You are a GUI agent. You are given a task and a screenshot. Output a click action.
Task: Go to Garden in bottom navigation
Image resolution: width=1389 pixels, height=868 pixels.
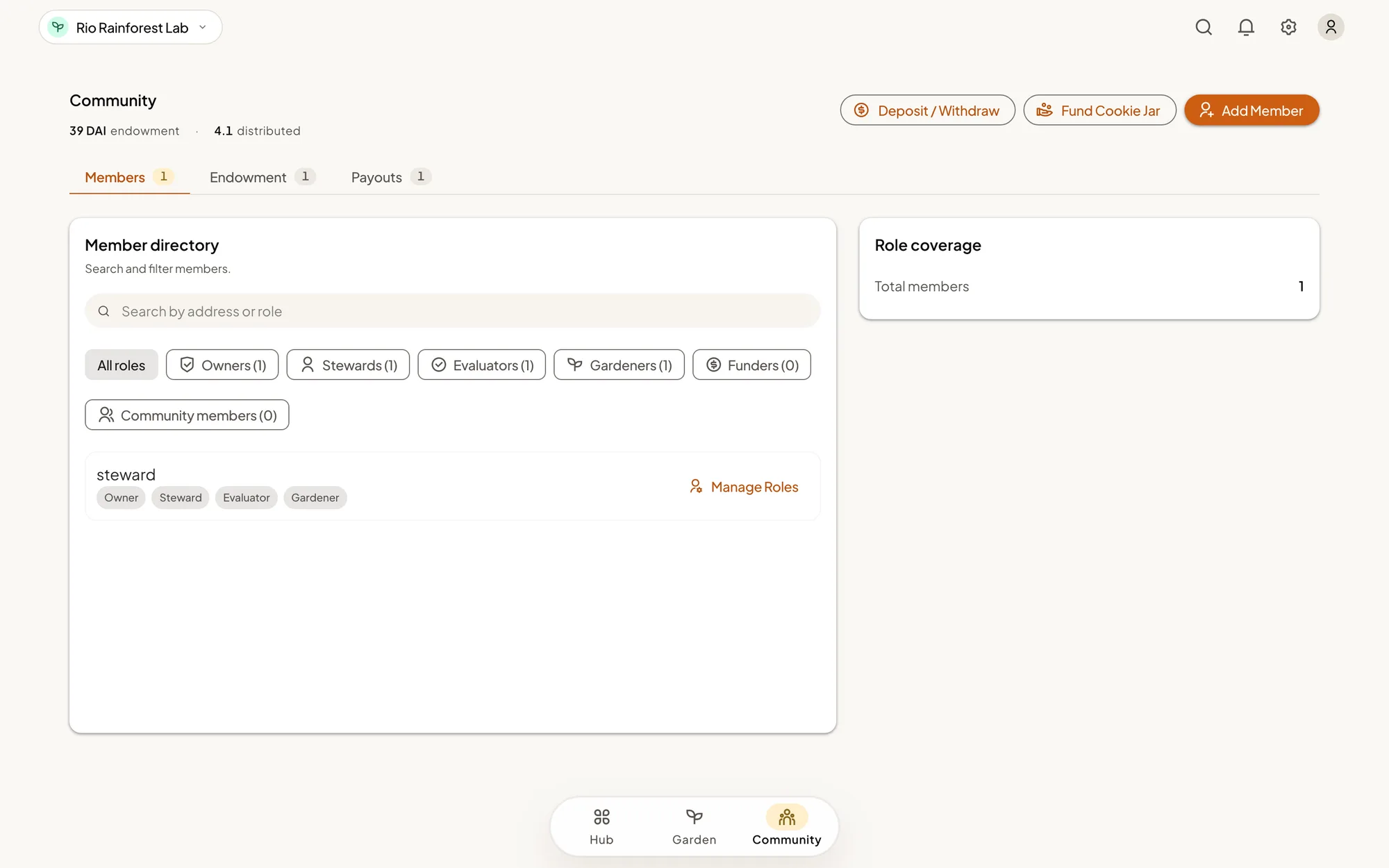[694, 826]
